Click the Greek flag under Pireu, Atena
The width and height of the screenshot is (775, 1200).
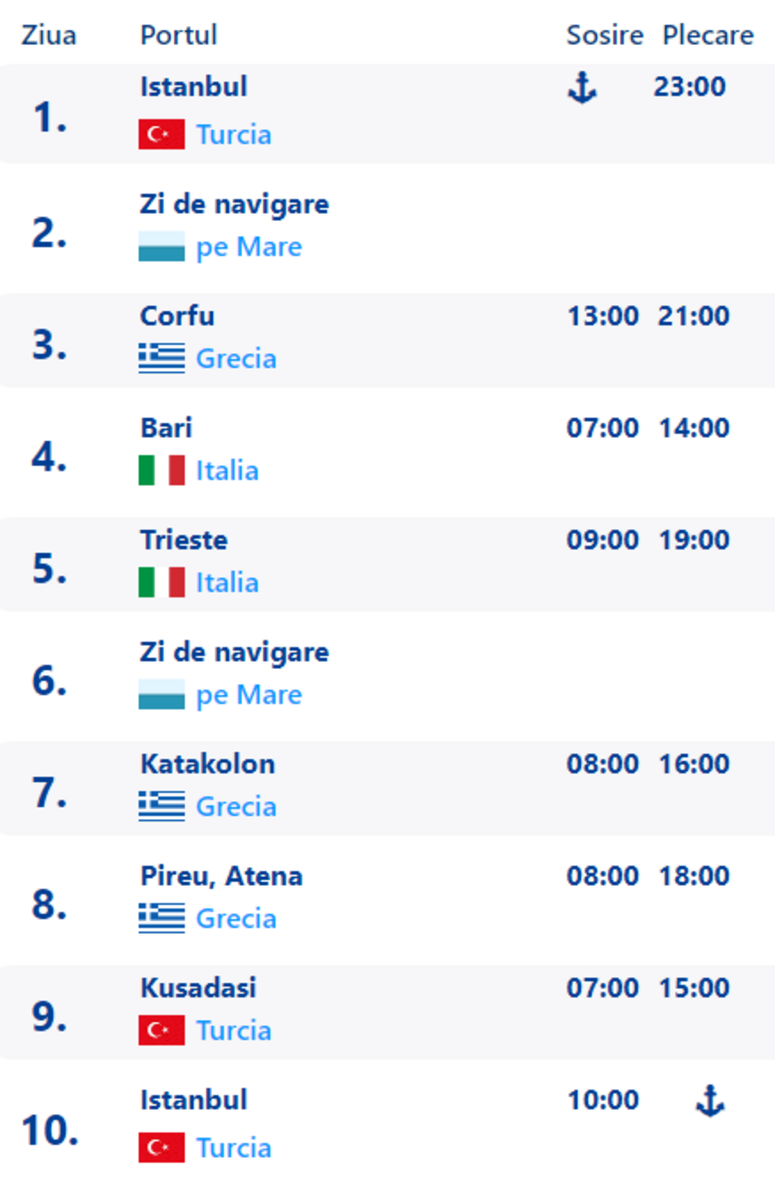(x=162, y=918)
